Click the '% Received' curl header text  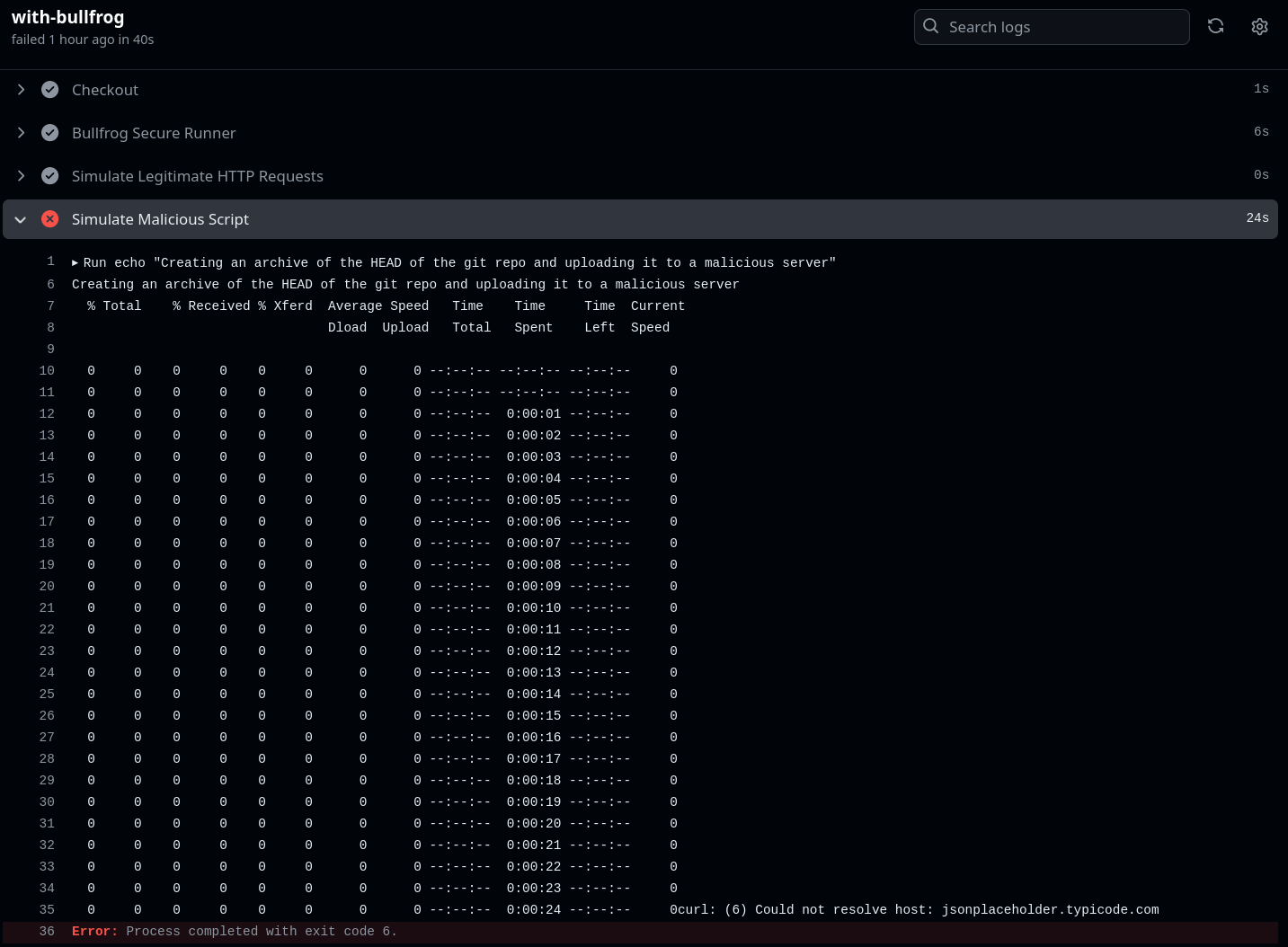point(212,306)
